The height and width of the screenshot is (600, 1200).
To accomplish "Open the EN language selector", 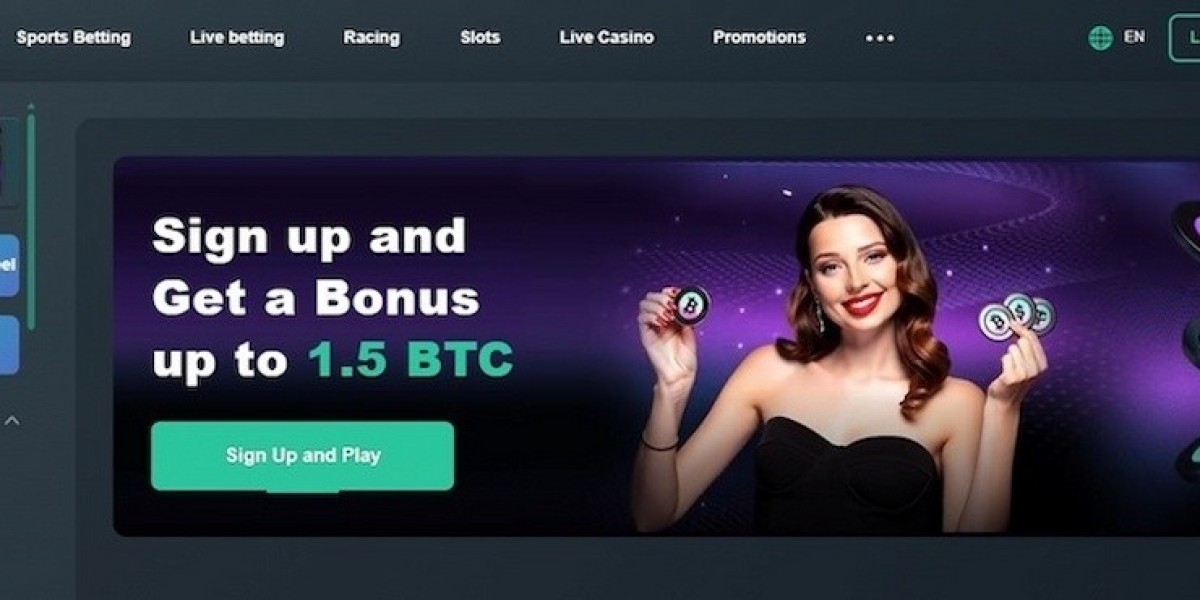I will coord(1134,37).
